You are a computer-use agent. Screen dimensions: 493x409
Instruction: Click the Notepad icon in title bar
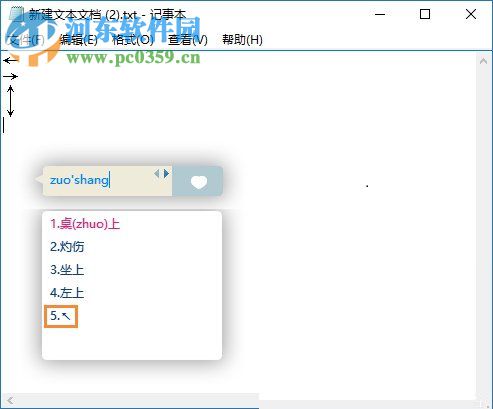16,14
